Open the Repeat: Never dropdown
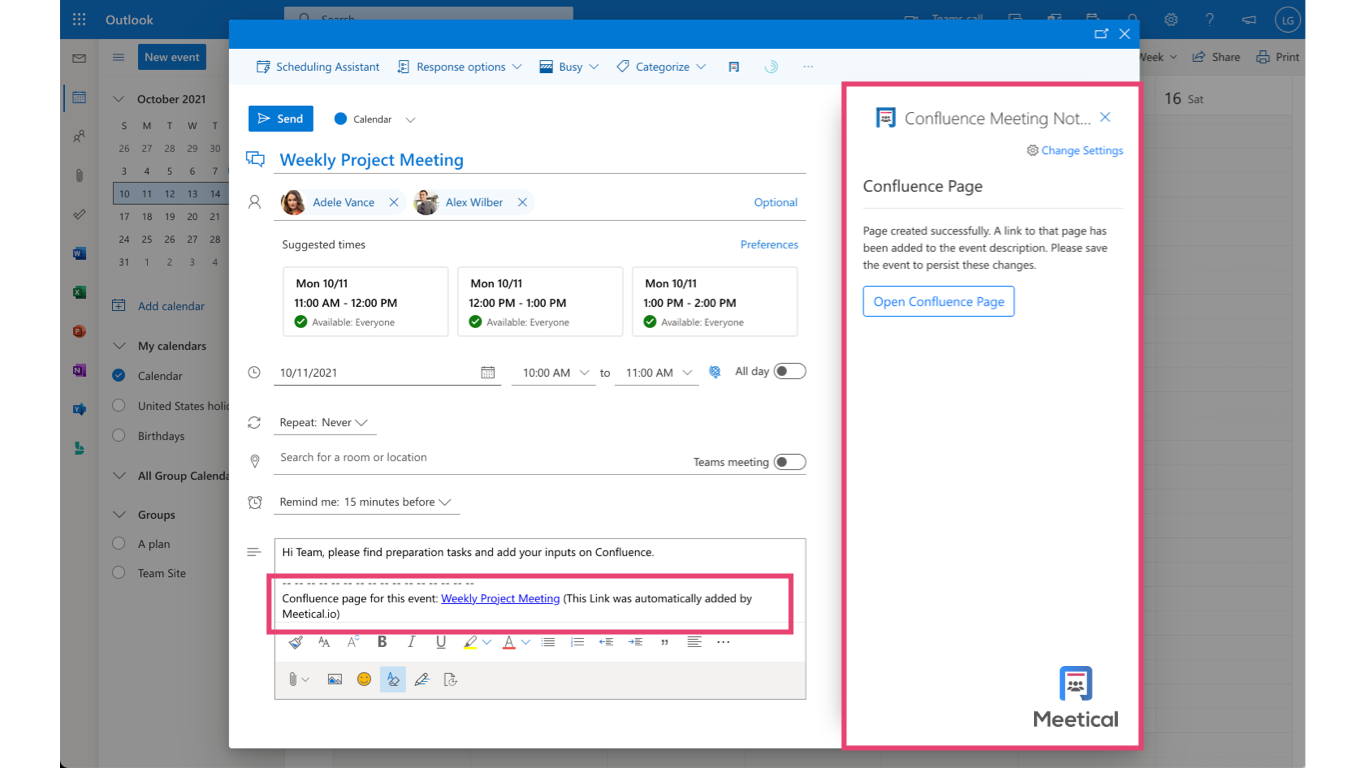Image resolution: width=1366 pixels, height=768 pixels. pos(325,423)
